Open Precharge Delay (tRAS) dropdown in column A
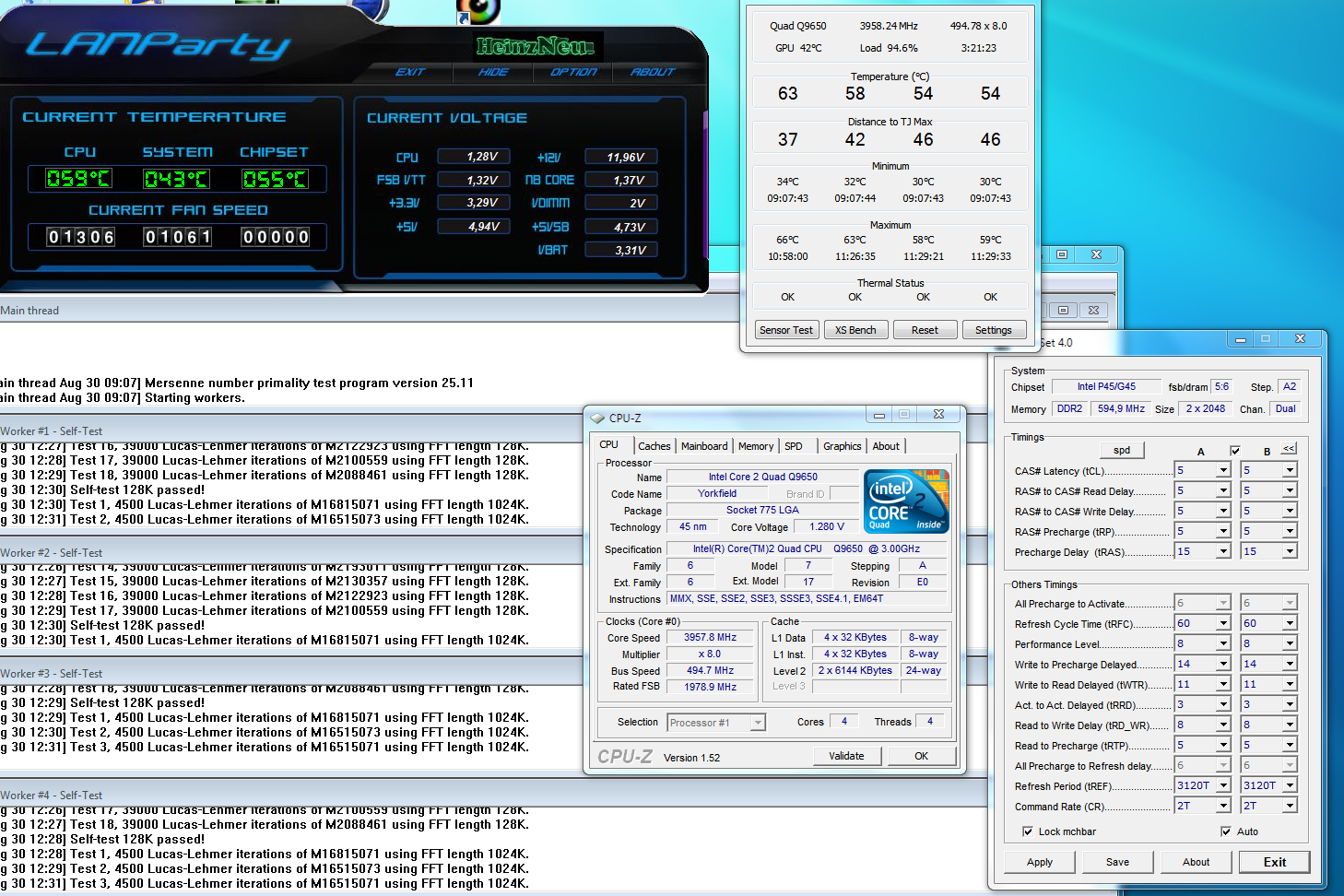The width and height of the screenshot is (1344, 896). (x=1223, y=551)
